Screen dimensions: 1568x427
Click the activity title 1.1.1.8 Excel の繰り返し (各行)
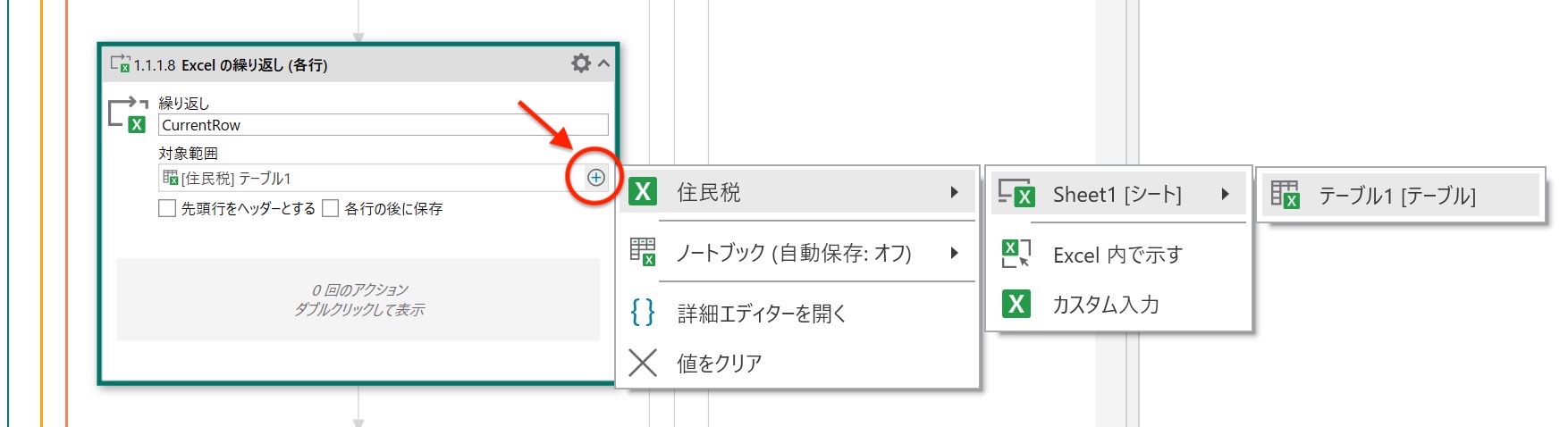[x=231, y=65]
